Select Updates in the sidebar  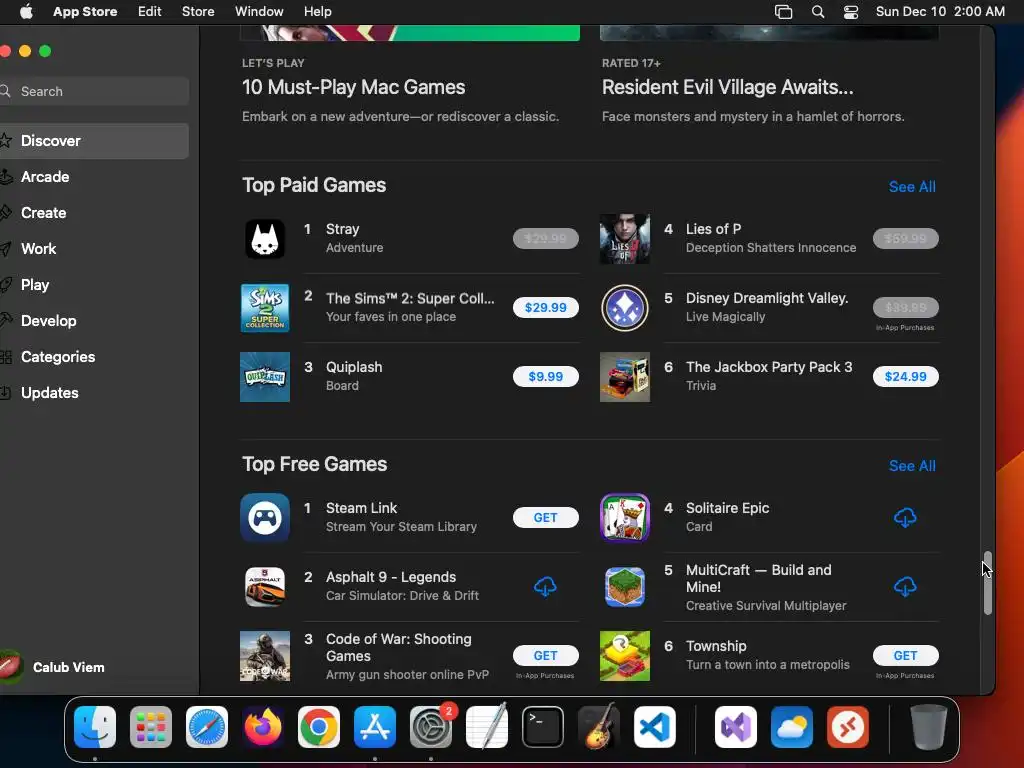click(95, 392)
